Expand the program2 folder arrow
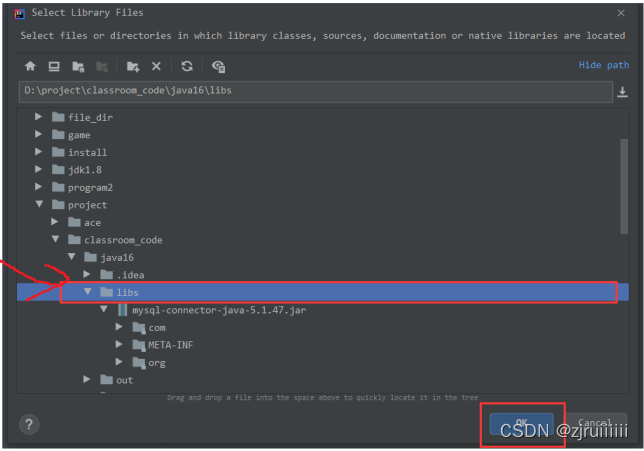This screenshot has width=644, height=451. coord(38,186)
